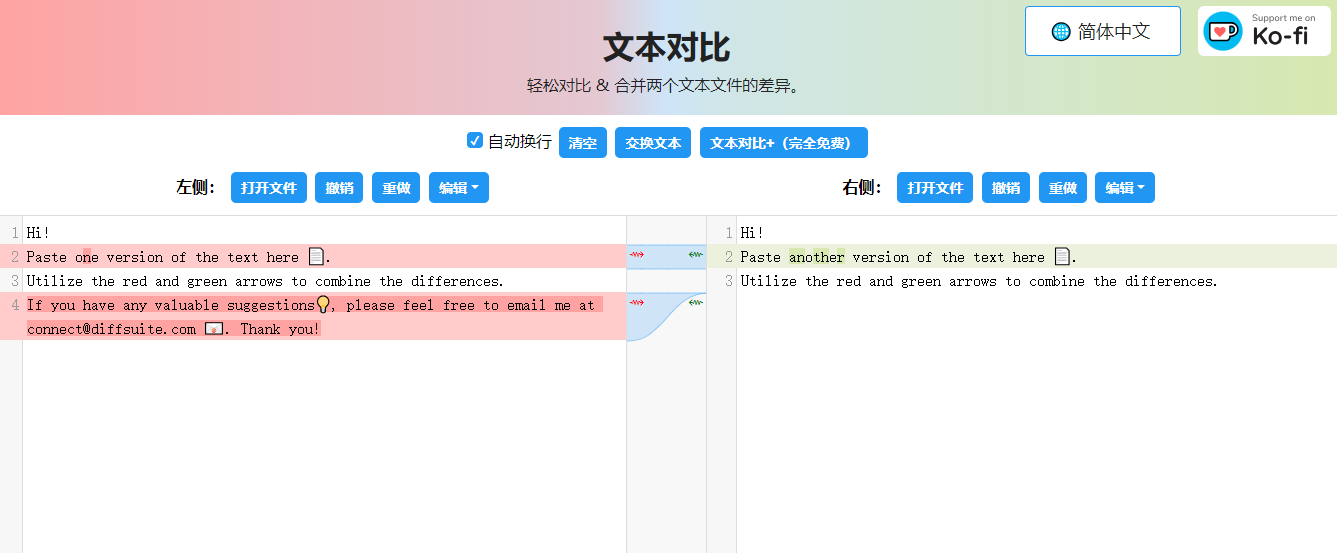1337x553 pixels.
Task: Click the right side 撤销 button
Action: tap(1006, 188)
